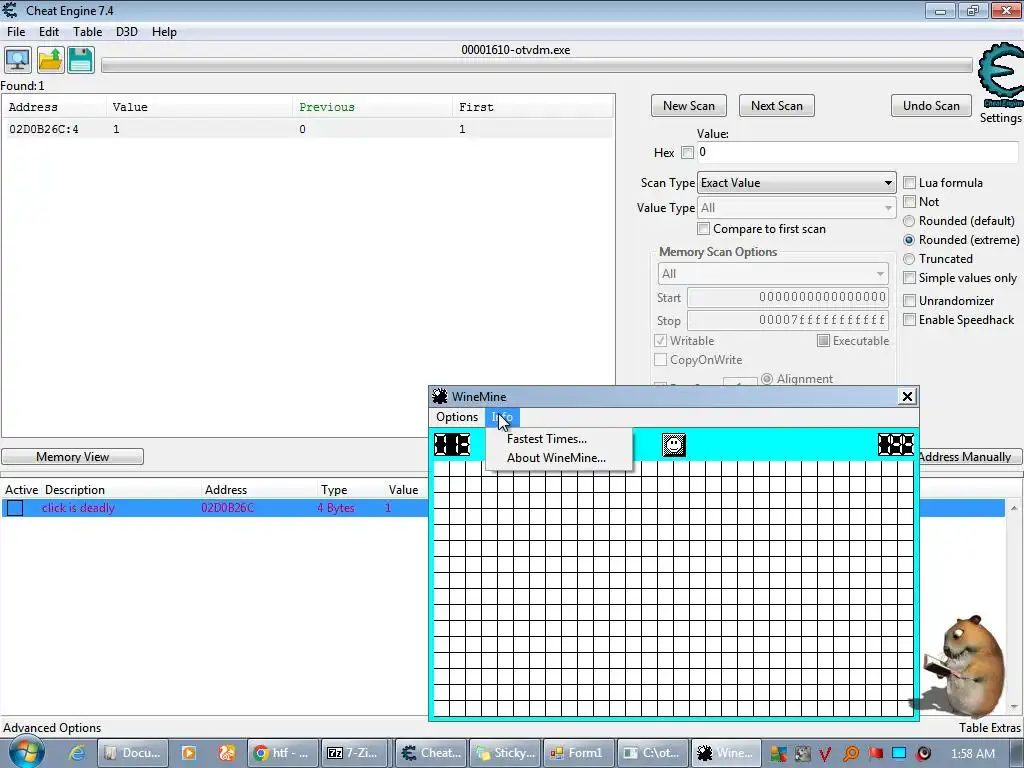1024x768 pixels.
Task: Click the New Scan button
Action: [x=689, y=106]
